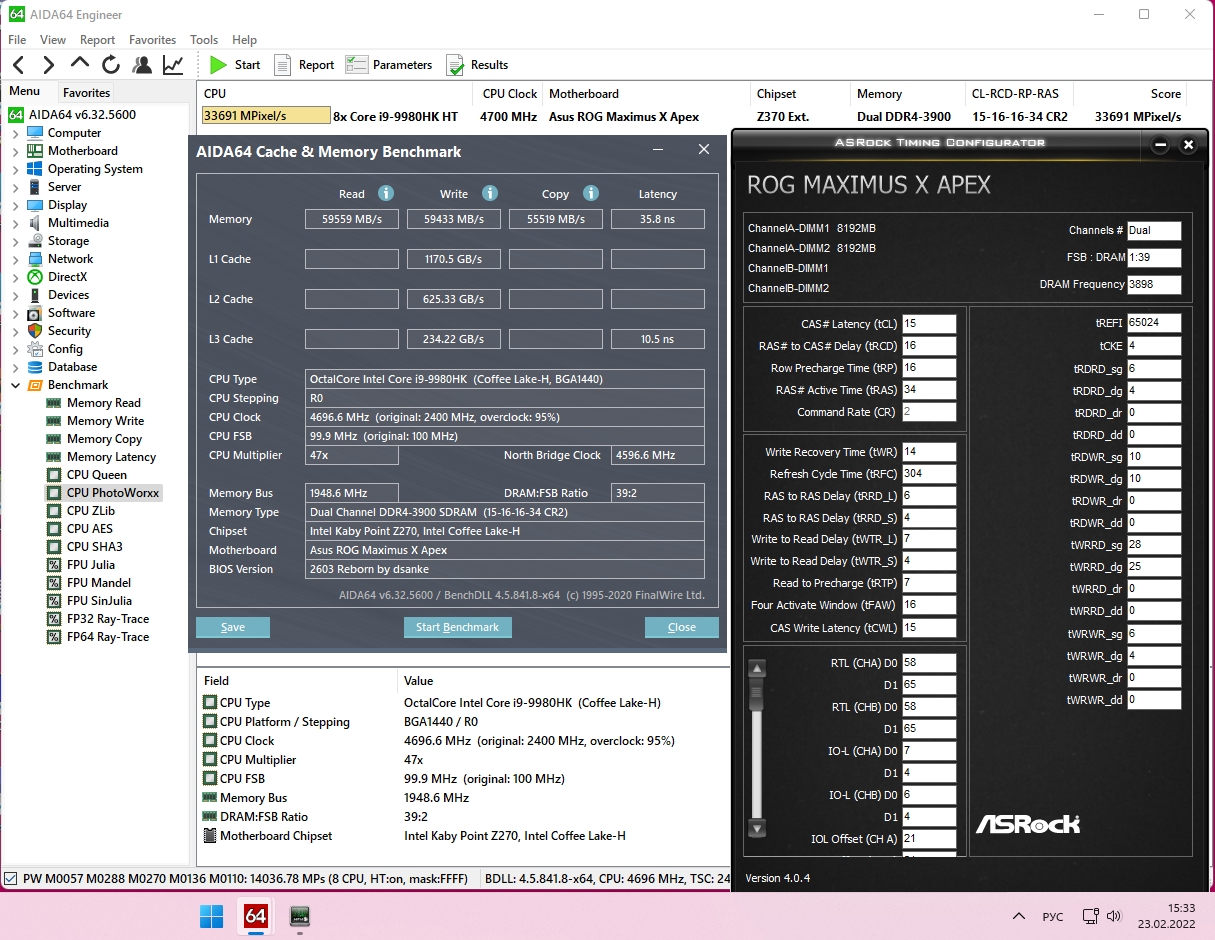This screenshot has height=940, width=1215.
Task: Go up one level with up arrow icon
Action: pyautogui.click(x=80, y=63)
